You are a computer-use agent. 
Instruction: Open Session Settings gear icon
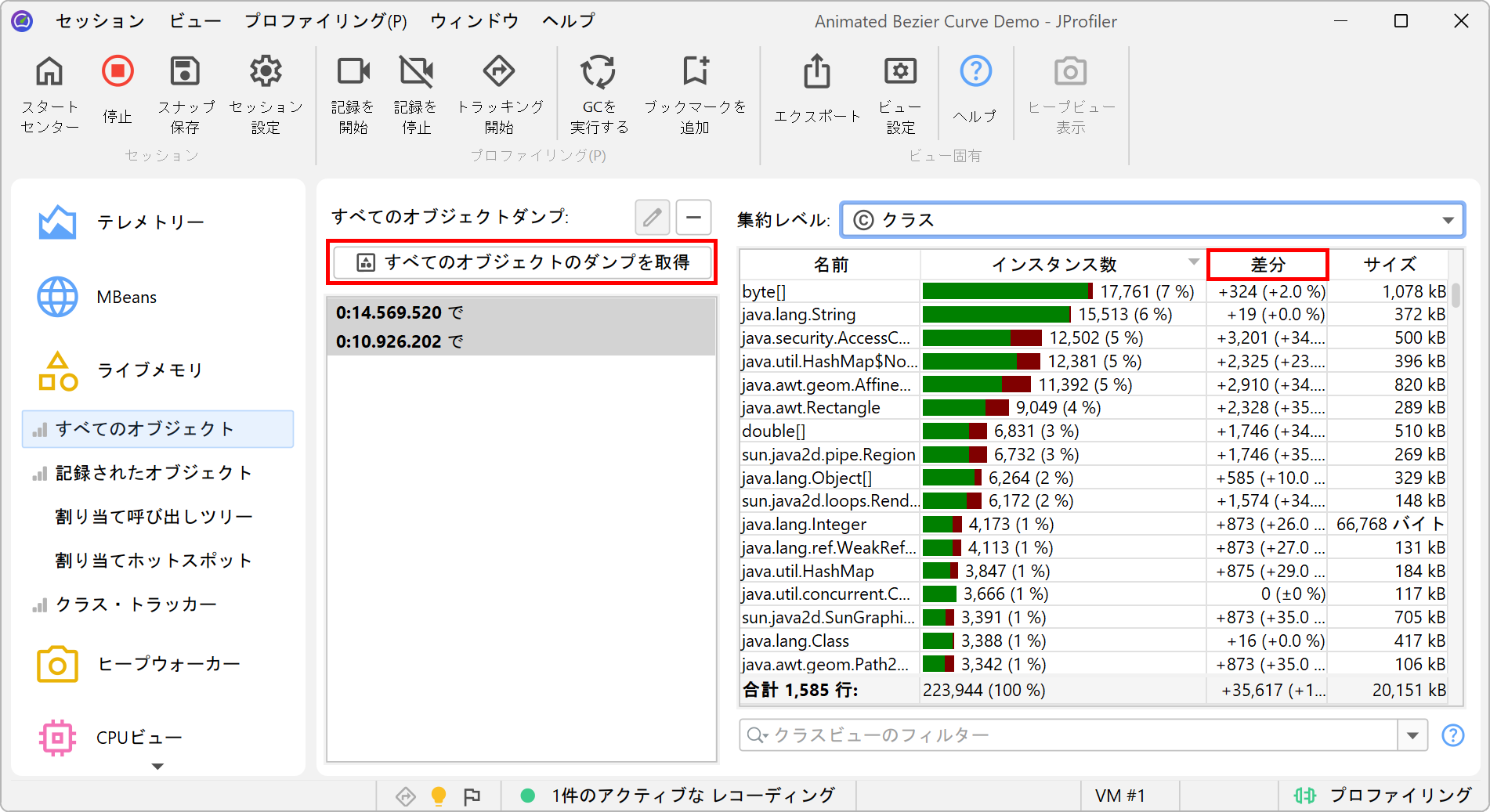[x=266, y=72]
